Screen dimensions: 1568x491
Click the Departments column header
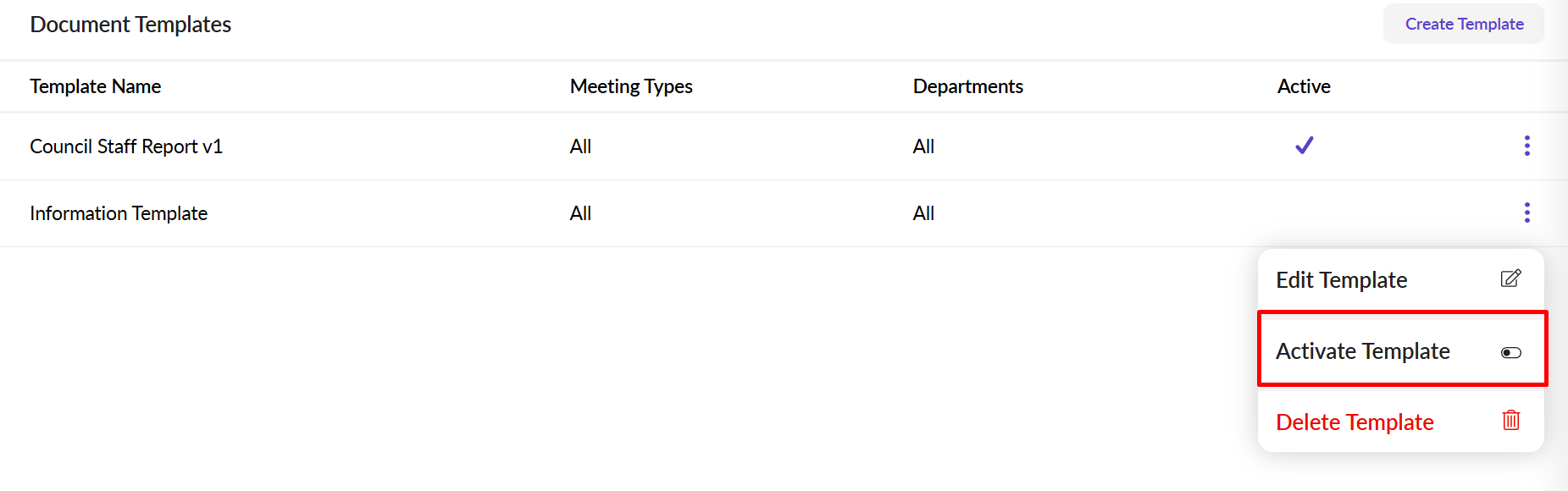coord(967,86)
